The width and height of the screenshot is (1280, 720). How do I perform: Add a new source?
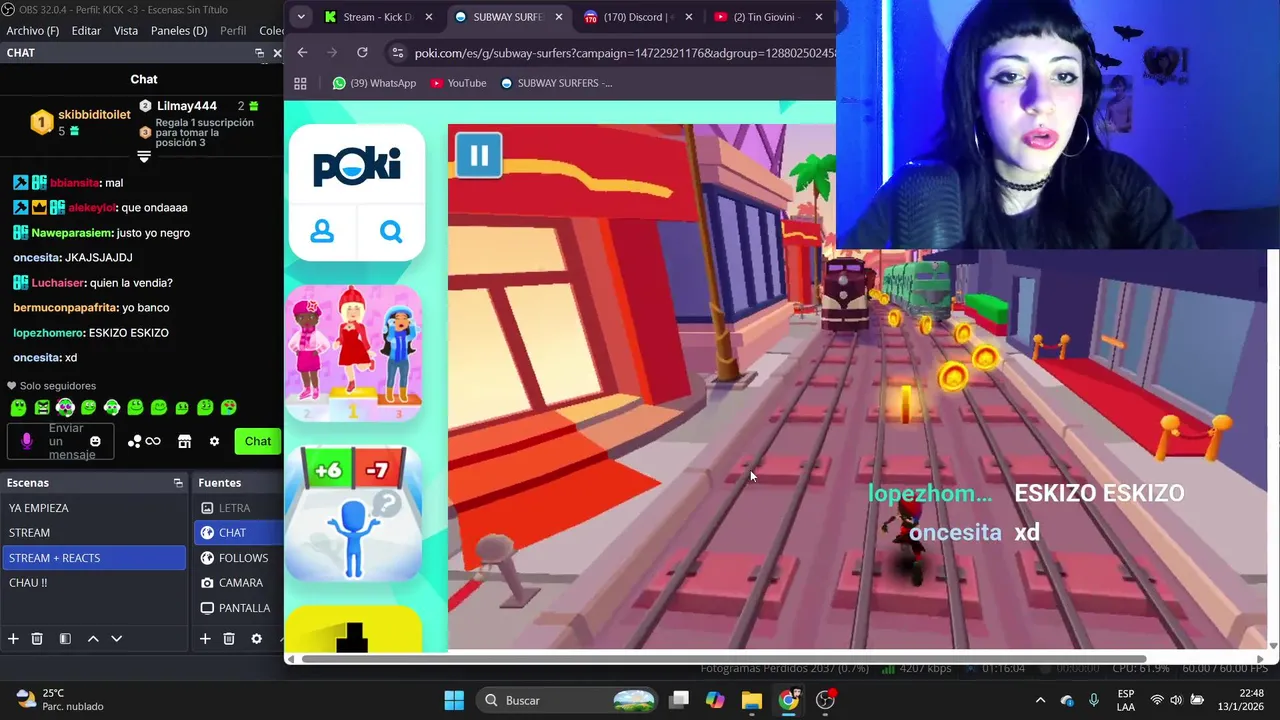tap(205, 639)
